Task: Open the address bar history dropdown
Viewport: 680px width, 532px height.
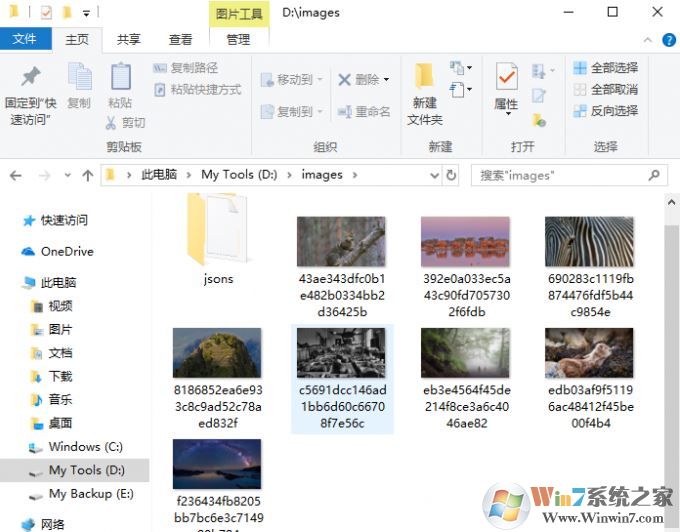Action: point(434,176)
